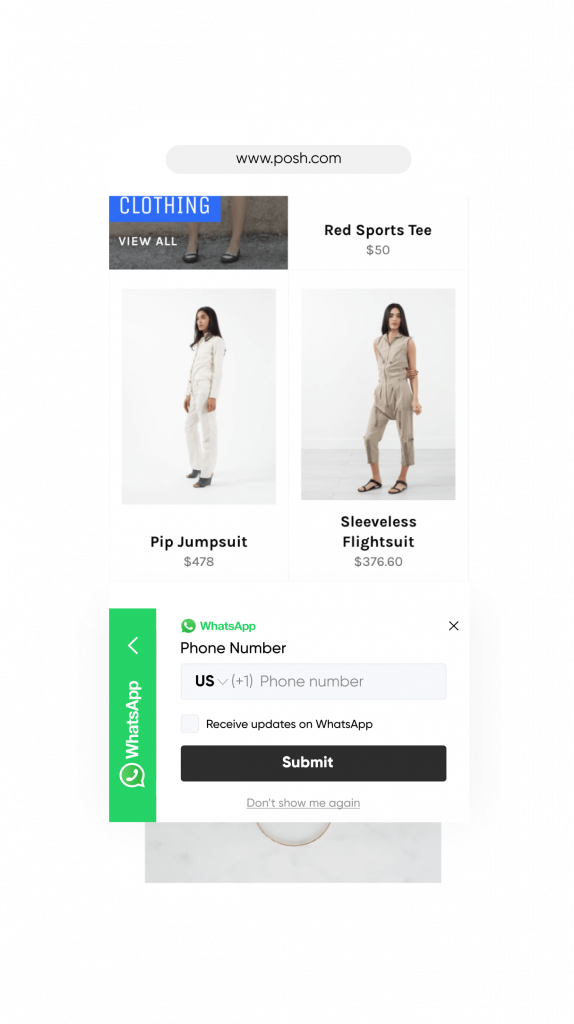574x1024 pixels.
Task: Expand country list via chevron next to US
Action: coord(223,682)
